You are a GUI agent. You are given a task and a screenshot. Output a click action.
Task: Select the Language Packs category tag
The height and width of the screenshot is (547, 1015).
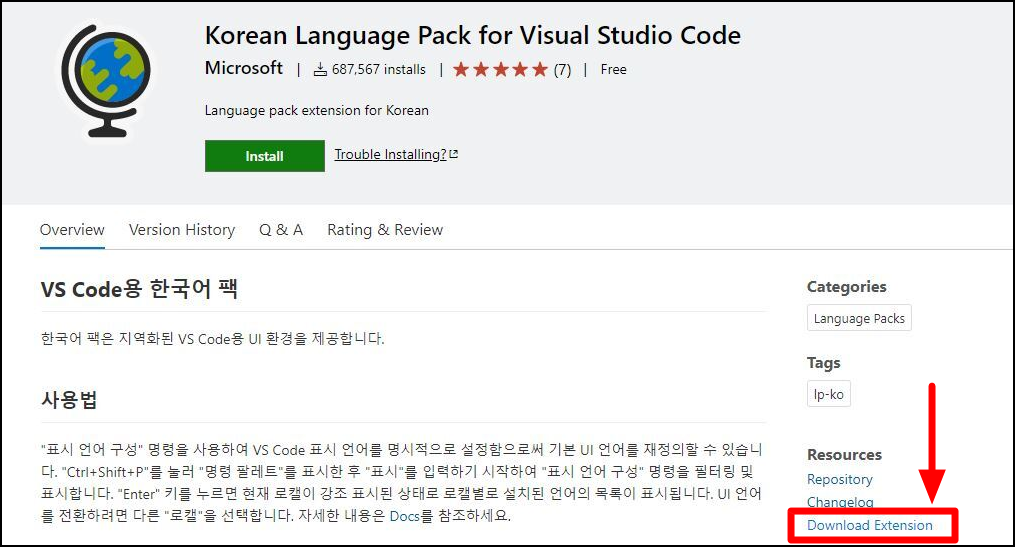pyautogui.click(x=859, y=318)
